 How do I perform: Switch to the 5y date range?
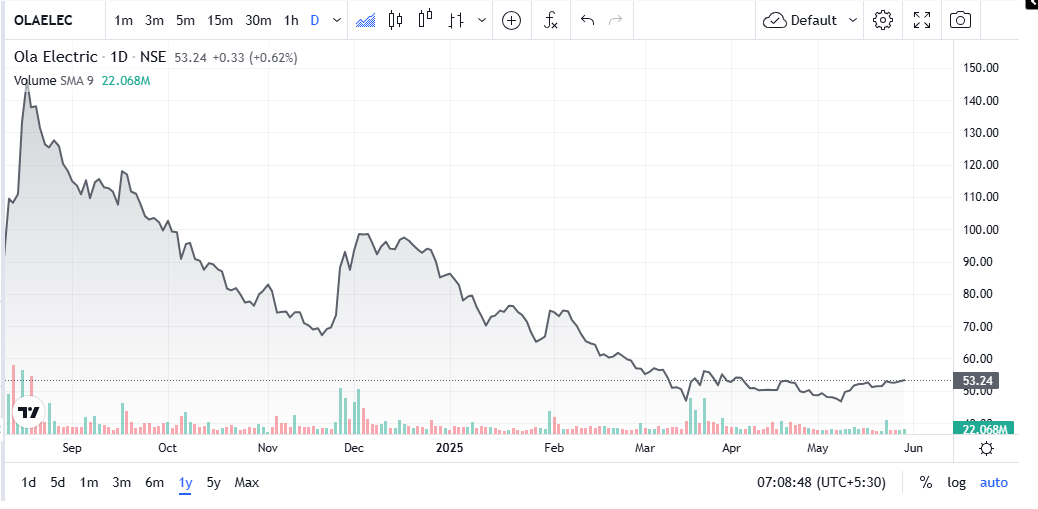213,483
